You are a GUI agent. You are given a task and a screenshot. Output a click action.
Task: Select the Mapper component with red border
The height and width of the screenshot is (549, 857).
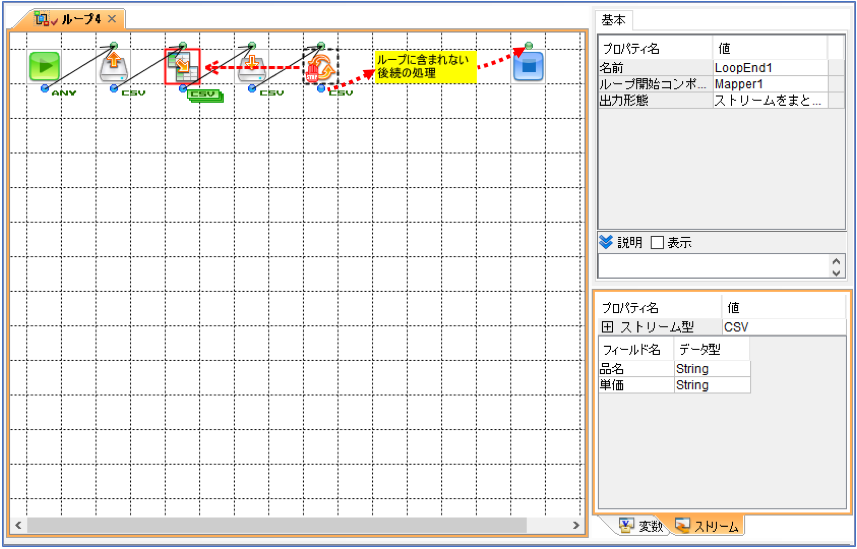coord(183,66)
